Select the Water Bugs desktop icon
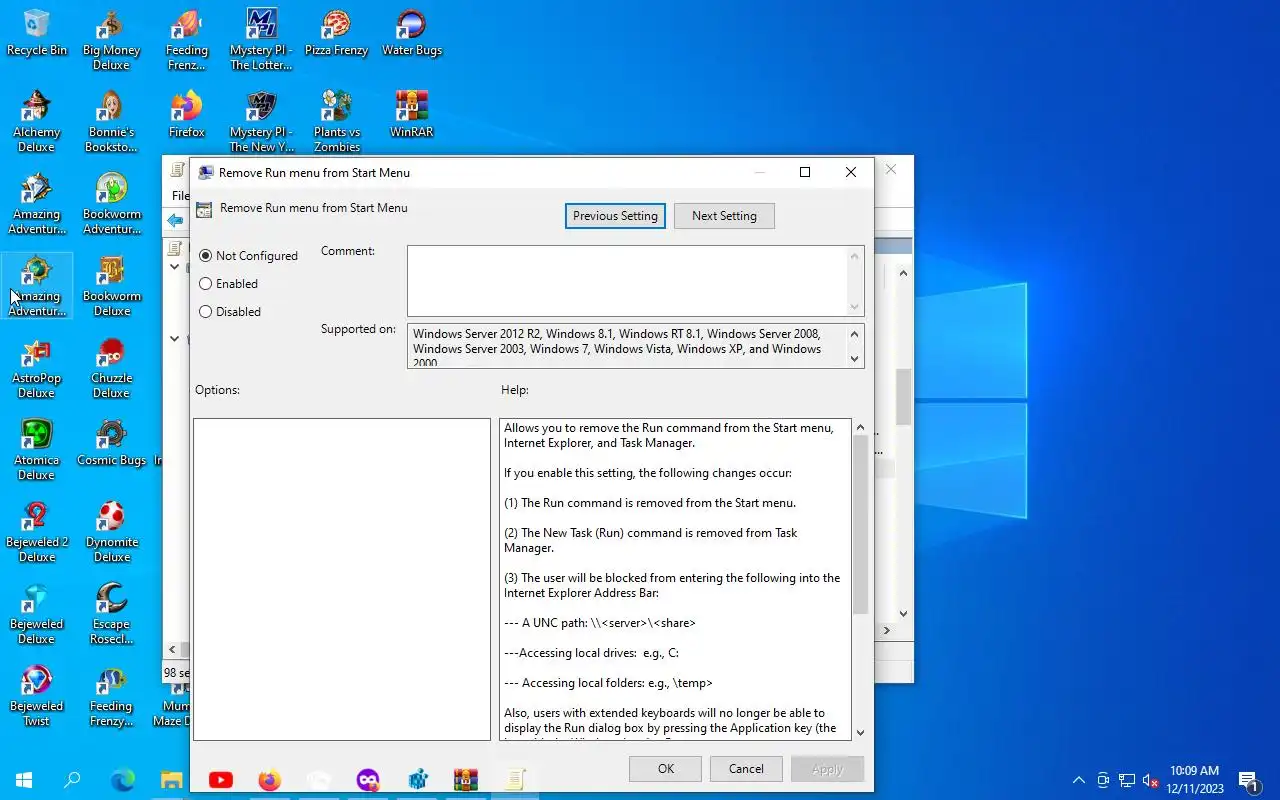 coord(411,33)
